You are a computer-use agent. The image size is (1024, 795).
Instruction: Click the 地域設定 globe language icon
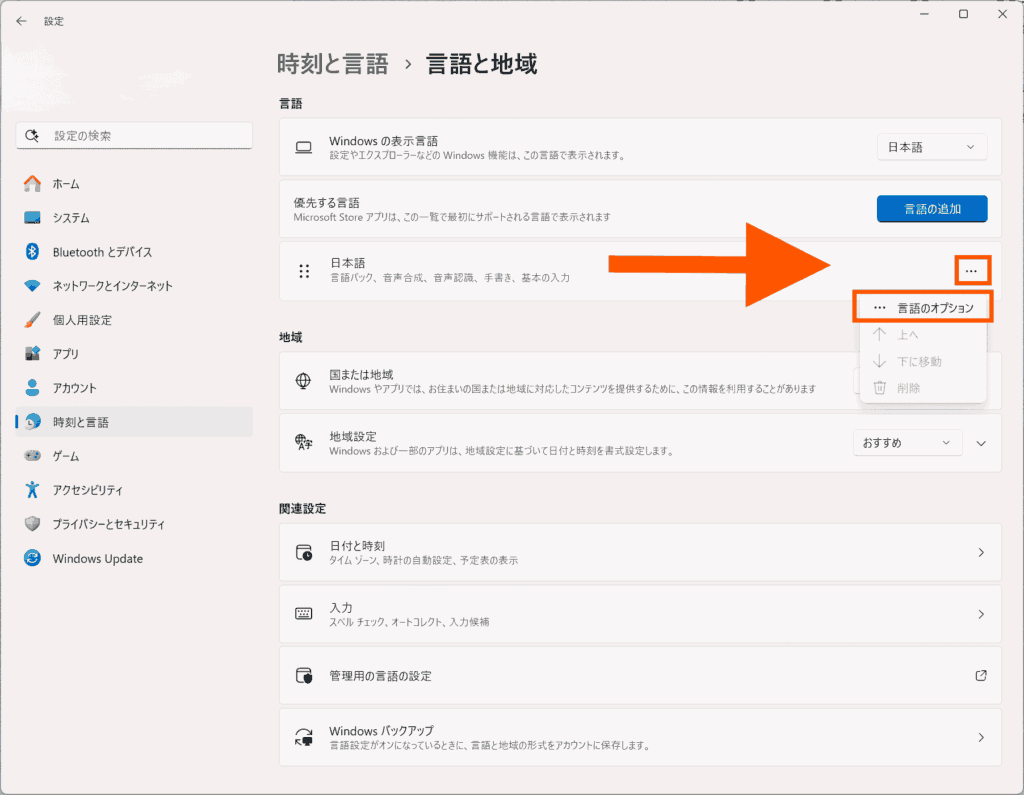[303, 442]
